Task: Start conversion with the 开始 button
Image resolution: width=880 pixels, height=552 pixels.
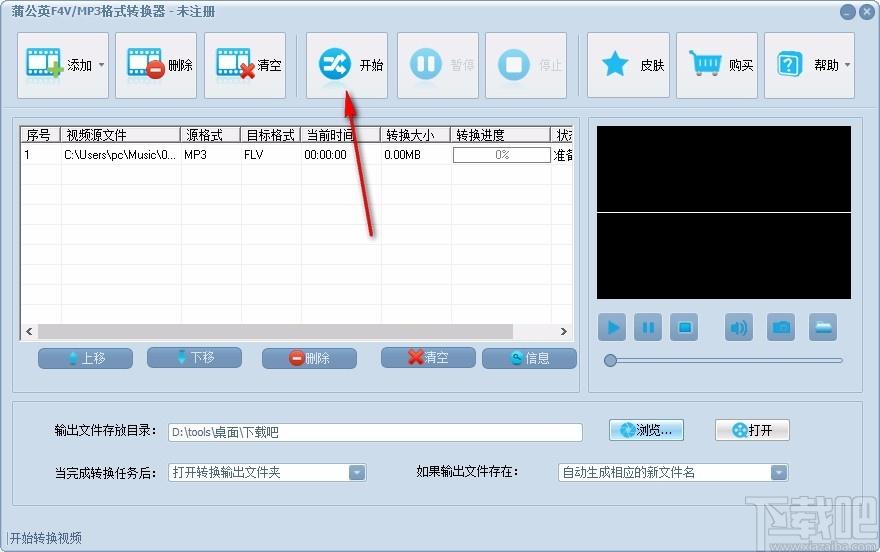Action: 347,66
